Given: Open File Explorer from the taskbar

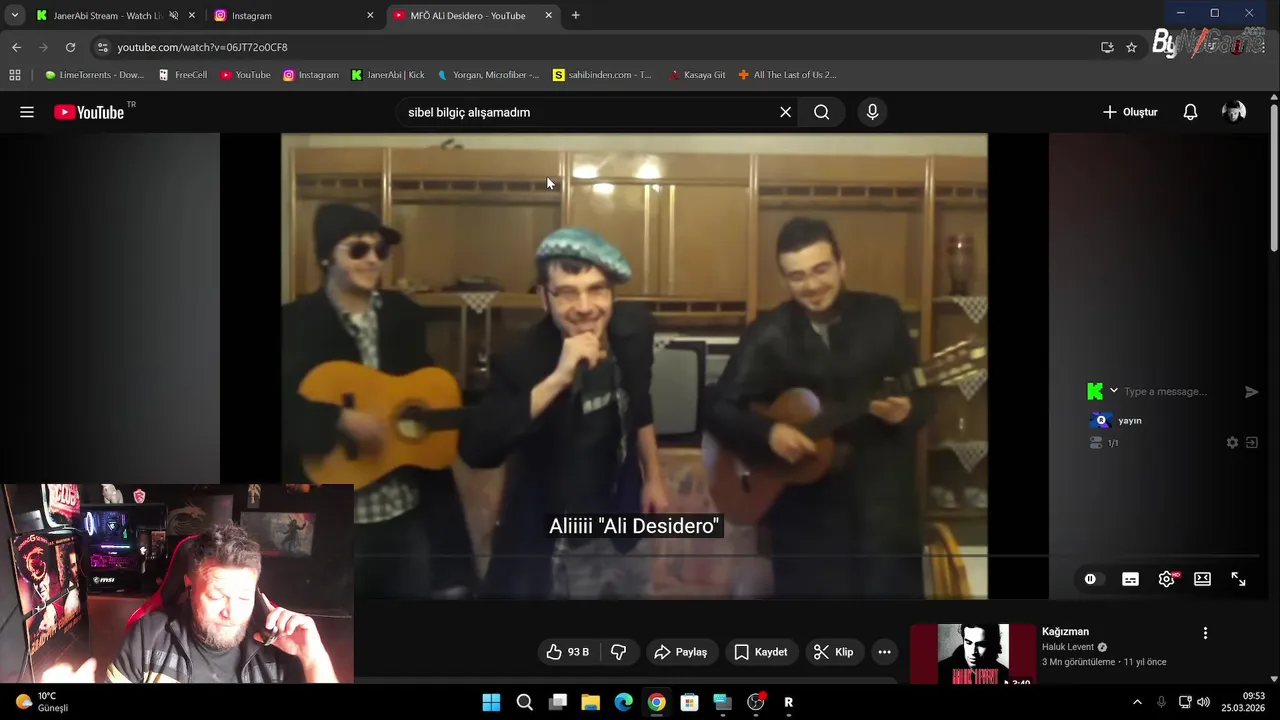Looking at the screenshot, I should [x=590, y=702].
